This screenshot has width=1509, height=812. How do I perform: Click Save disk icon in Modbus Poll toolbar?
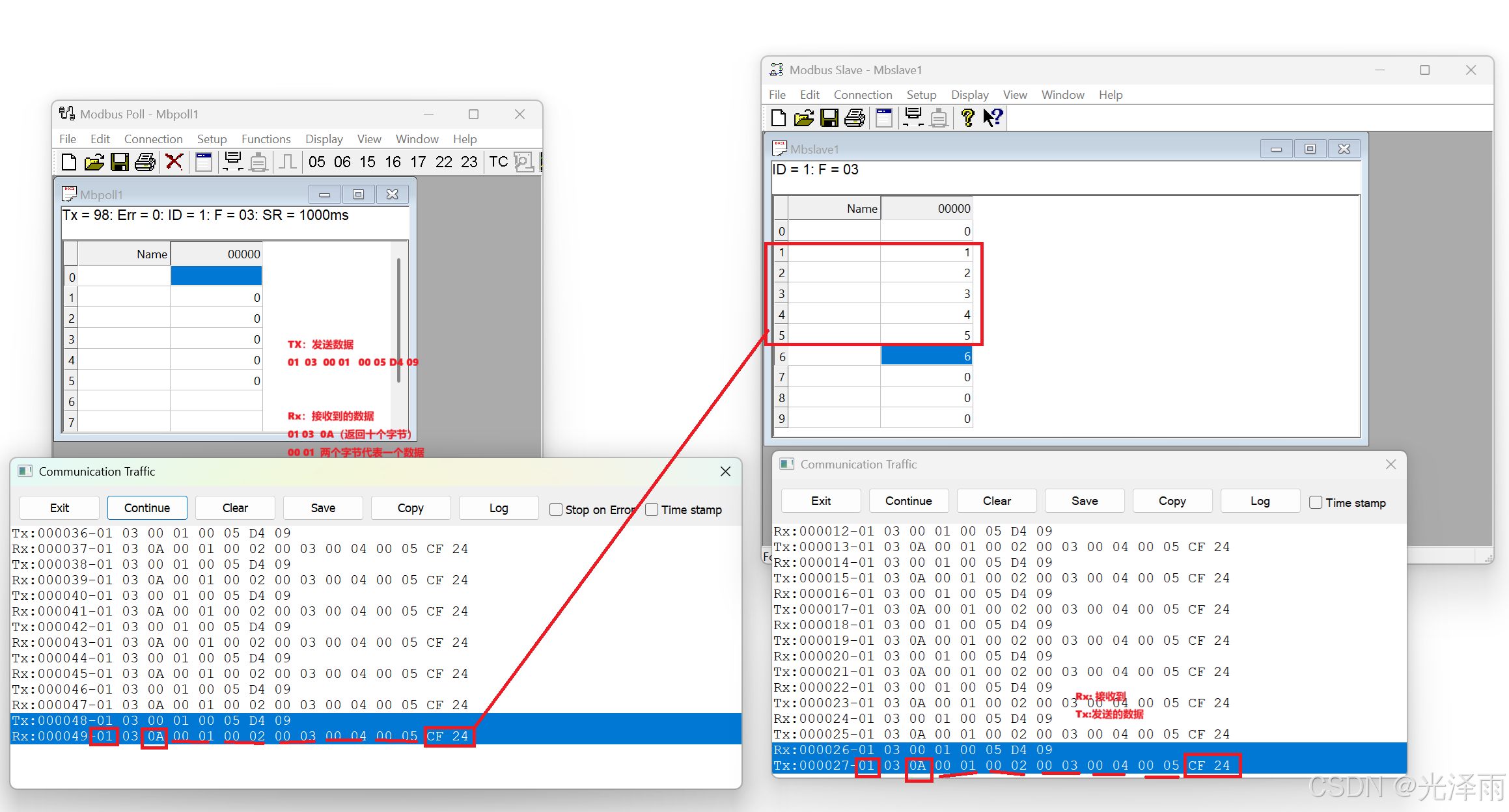pyautogui.click(x=120, y=161)
